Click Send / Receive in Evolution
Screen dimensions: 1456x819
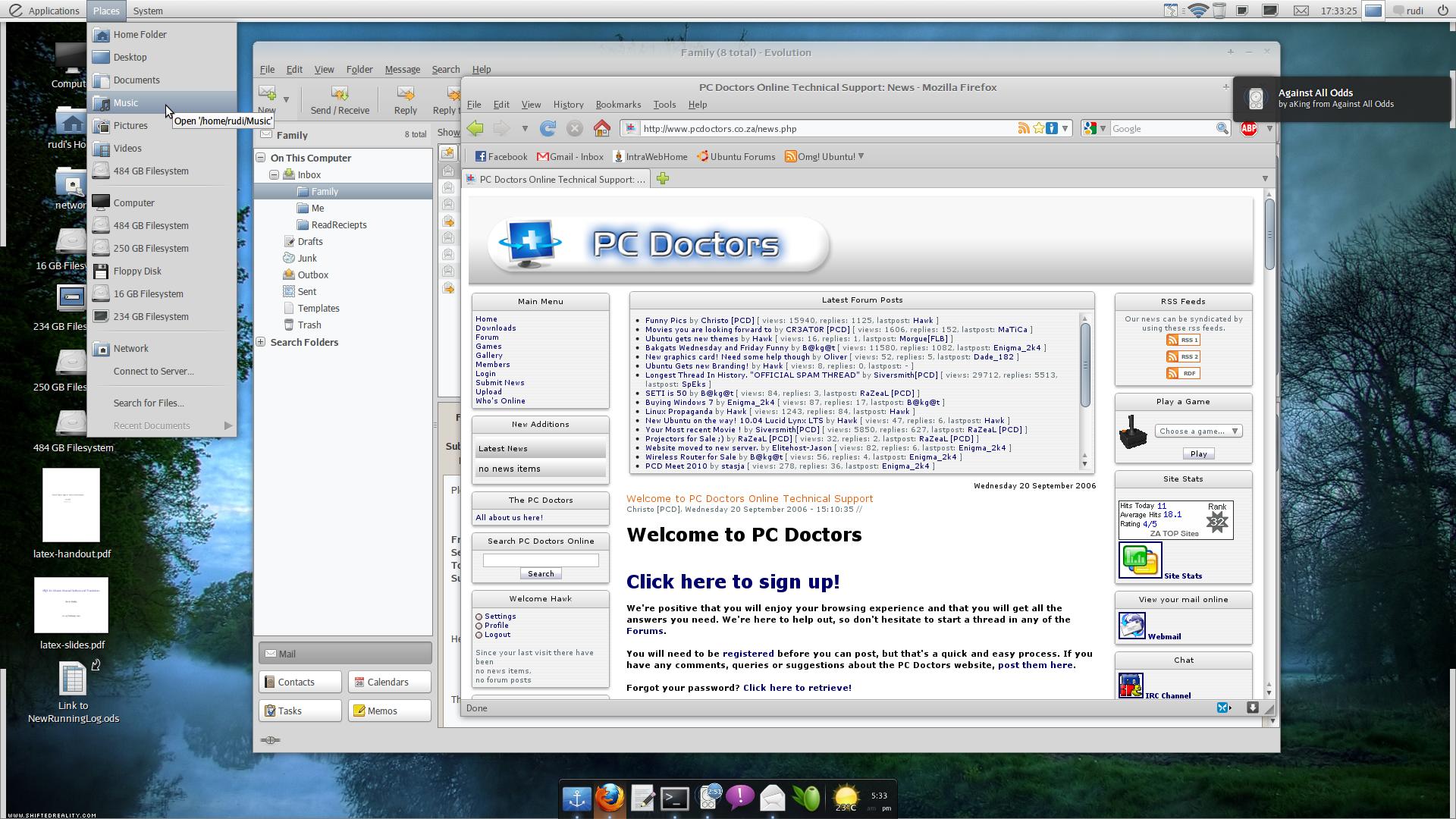pyautogui.click(x=340, y=100)
